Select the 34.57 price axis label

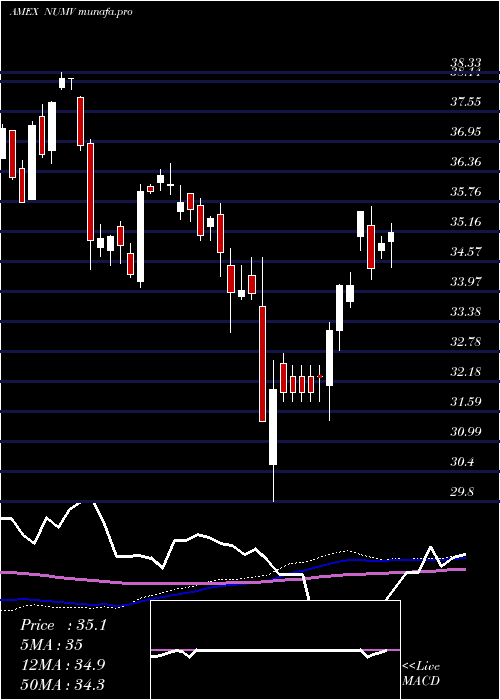coord(465,252)
